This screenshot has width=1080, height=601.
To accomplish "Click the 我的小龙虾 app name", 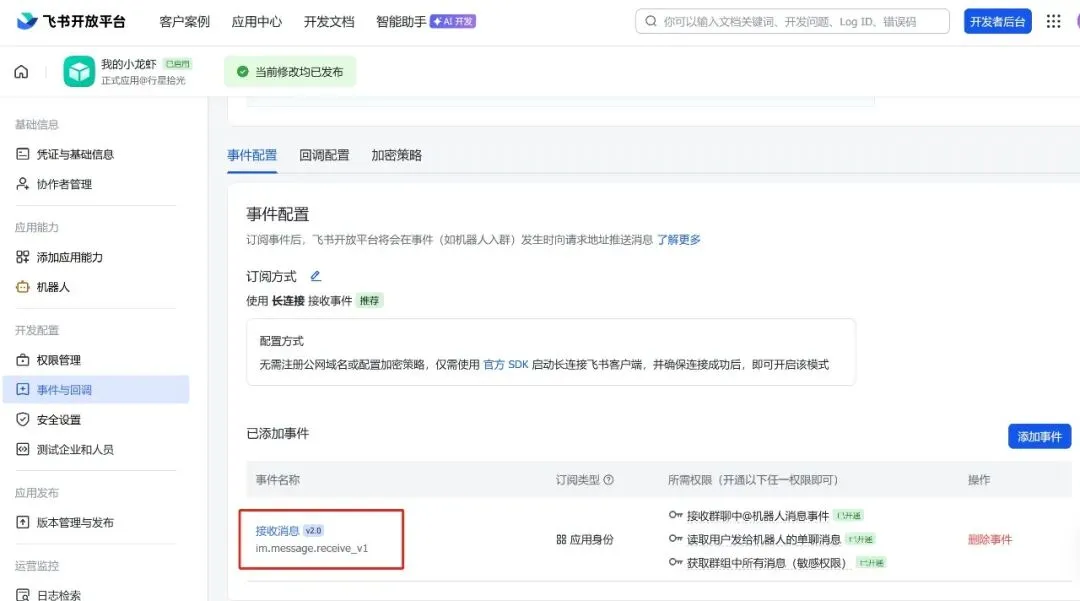I will coord(129,64).
